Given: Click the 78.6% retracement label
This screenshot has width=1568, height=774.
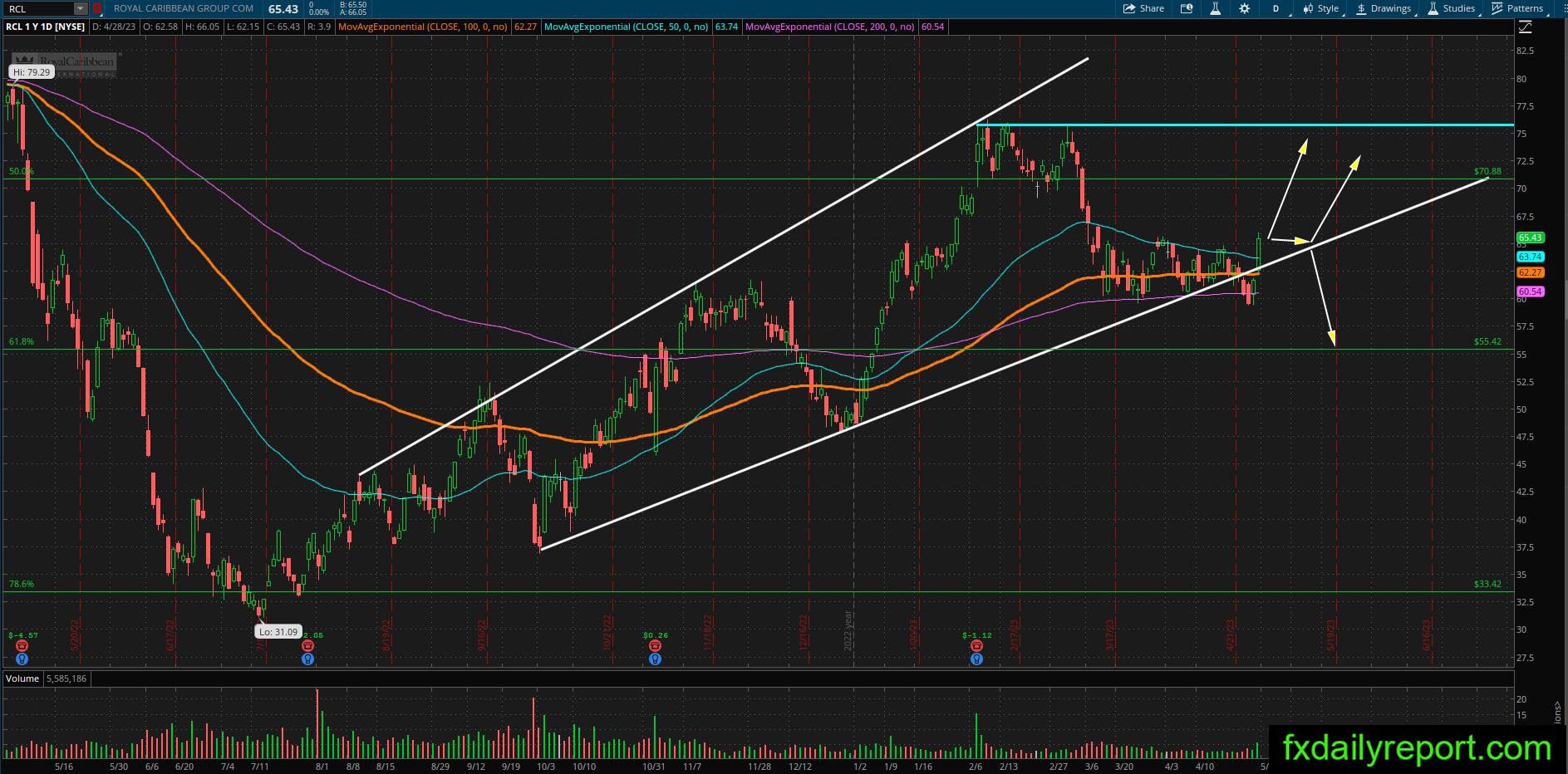Looking at the screenshot, I should [x=22, y=584].
